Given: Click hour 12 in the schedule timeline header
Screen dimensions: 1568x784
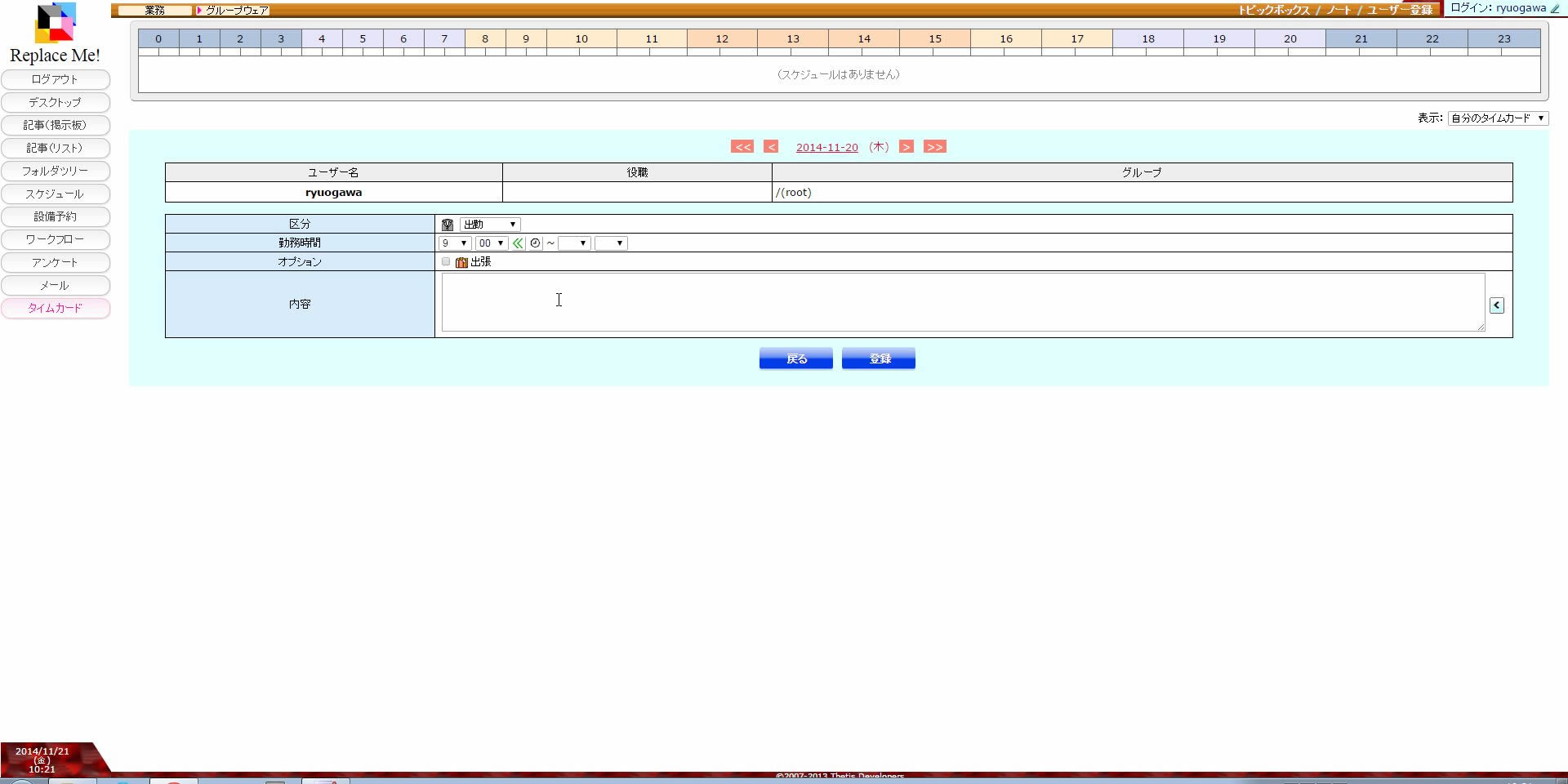Looking at the screenshot, I should pos(722,38).
